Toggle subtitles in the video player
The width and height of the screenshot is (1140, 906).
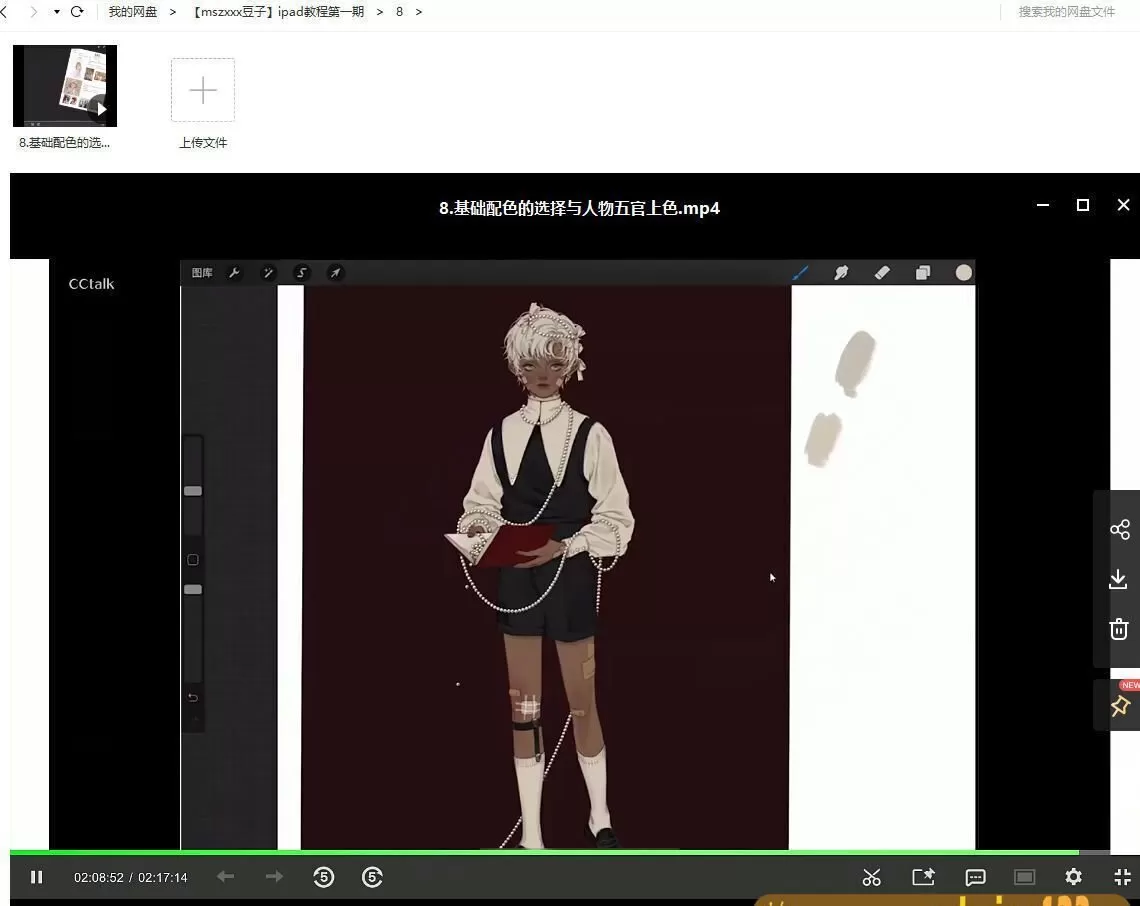1023,877
